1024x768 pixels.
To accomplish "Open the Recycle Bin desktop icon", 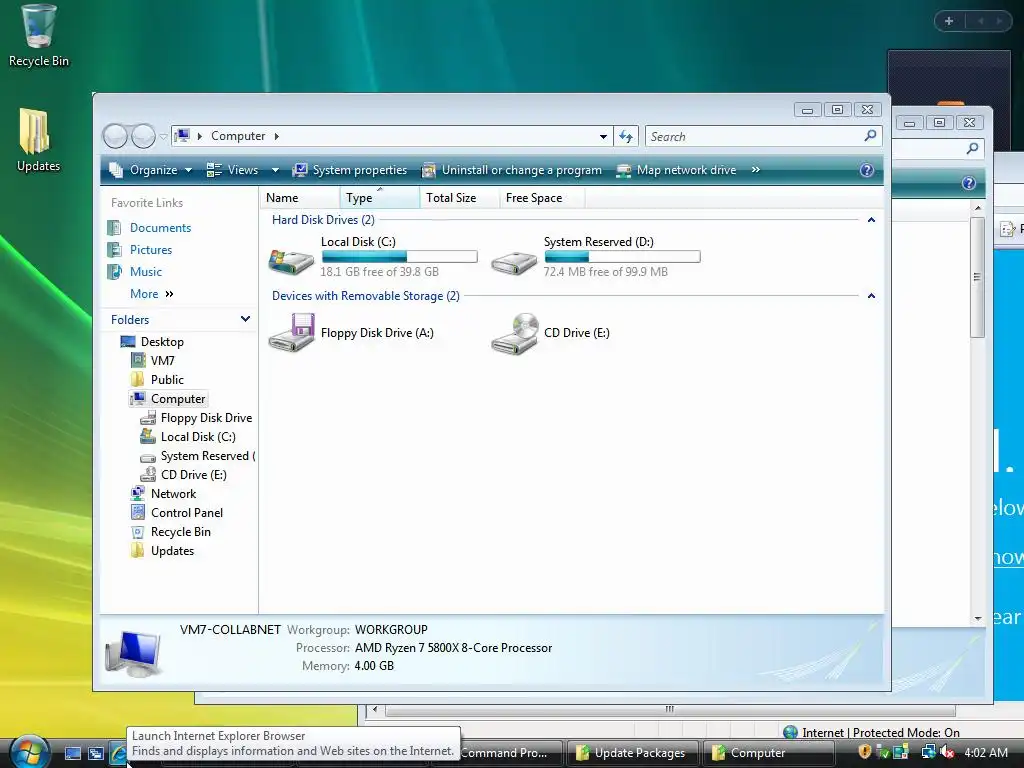I will coord(38,35).
